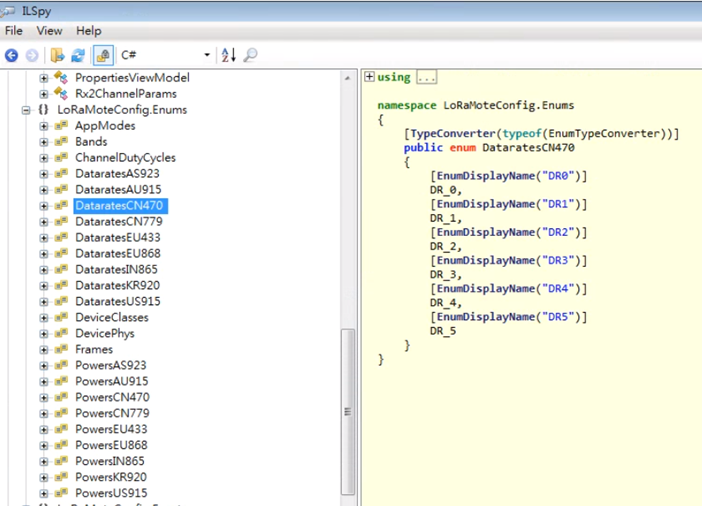
Task: Click the TypeConverter attribute link
Action: point(453,133)
